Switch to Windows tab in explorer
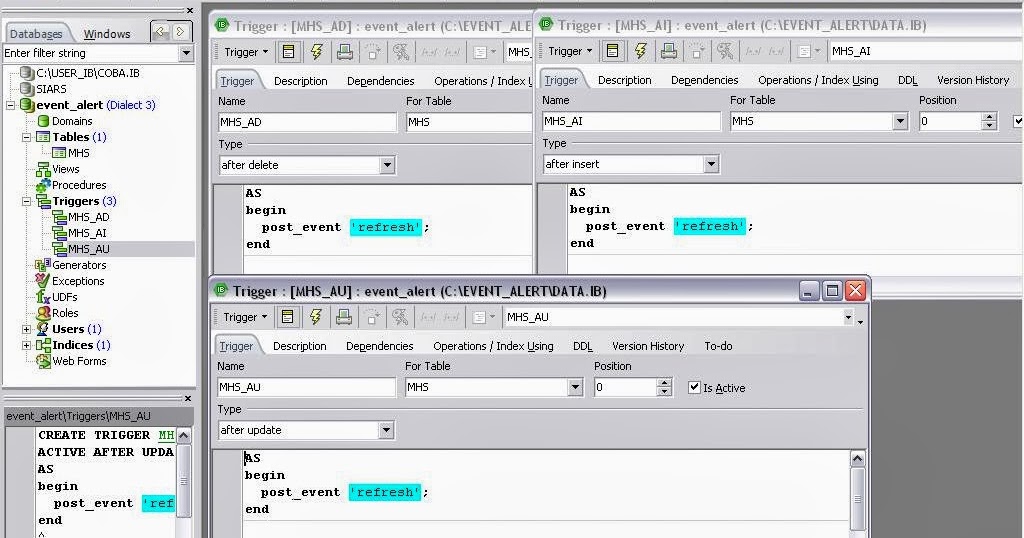Viewport: 1024px width, 538px height. pos(106,34)
